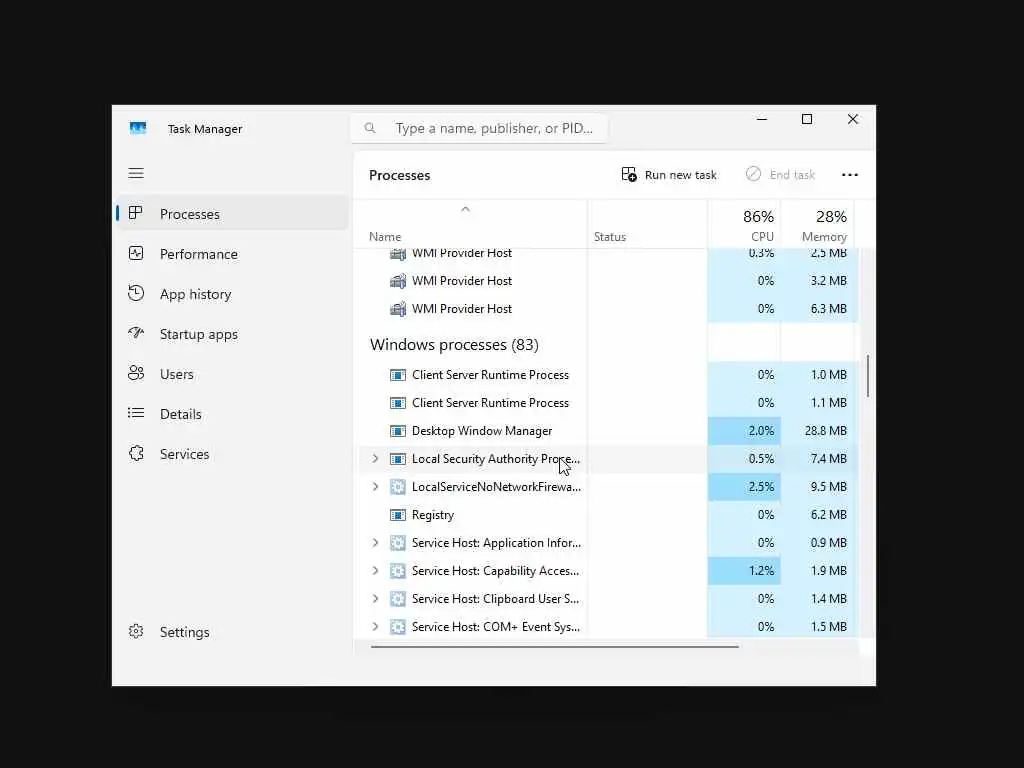Click the Service Host: Capability Access icon

(398, 571)
